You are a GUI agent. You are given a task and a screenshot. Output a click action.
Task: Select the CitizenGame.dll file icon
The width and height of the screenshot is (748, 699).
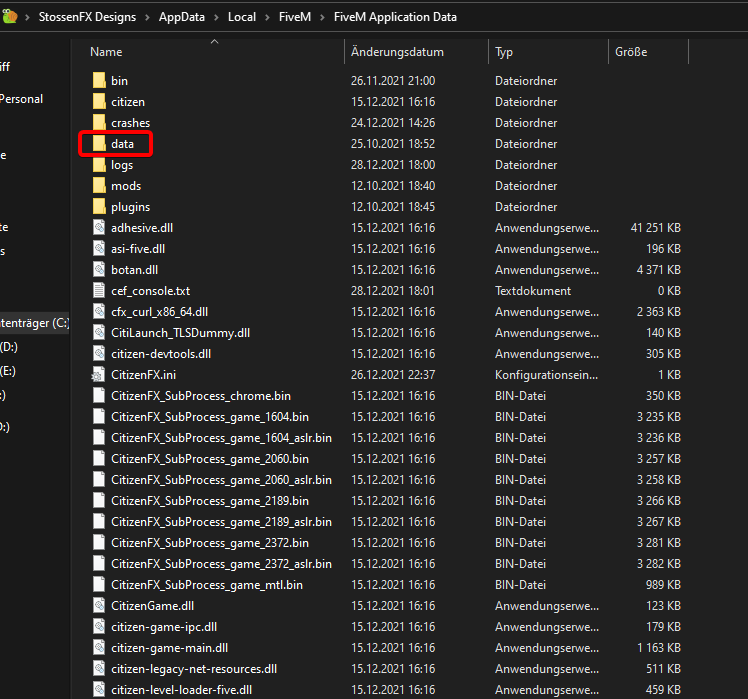[98, 606]
